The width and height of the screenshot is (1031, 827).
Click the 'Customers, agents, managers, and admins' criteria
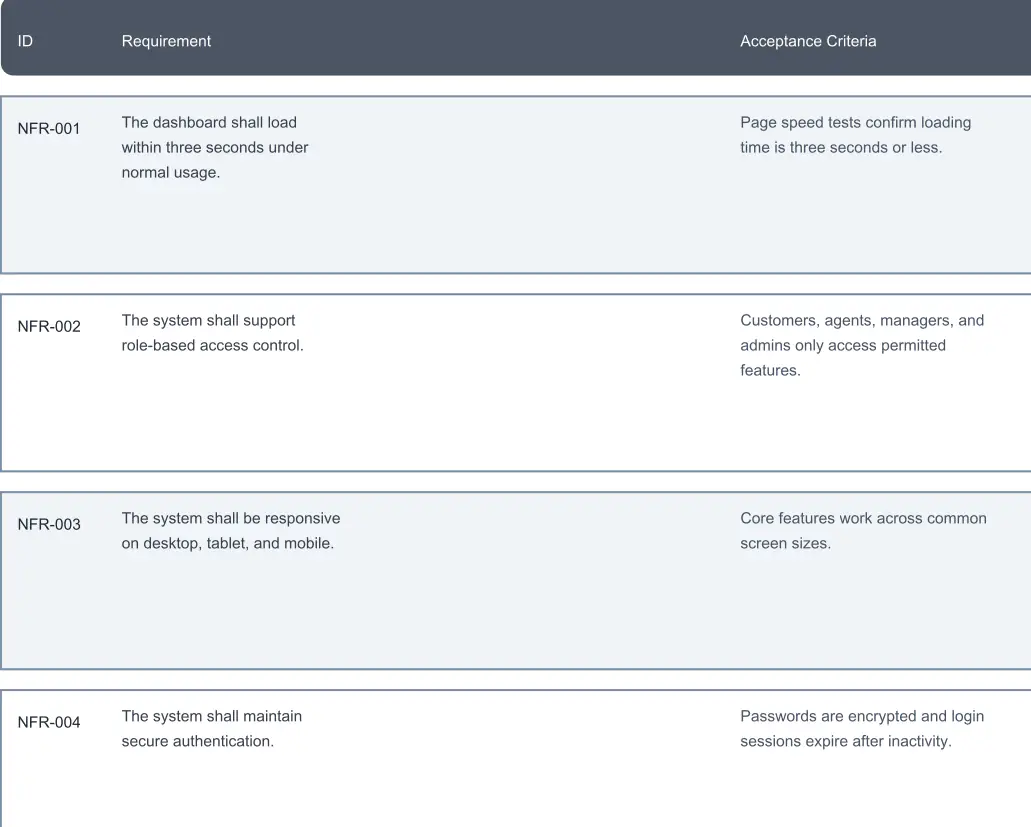[862, 345]
